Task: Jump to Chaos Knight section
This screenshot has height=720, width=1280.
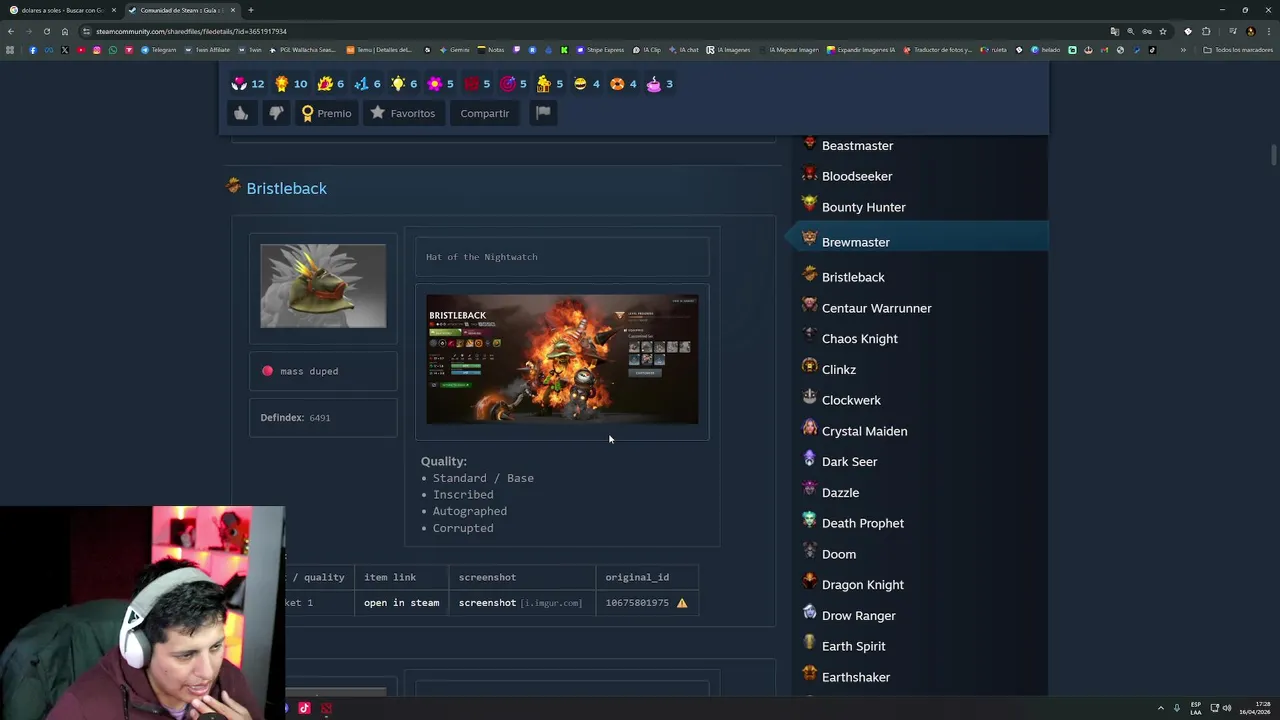Action: [x=859, y=339]
